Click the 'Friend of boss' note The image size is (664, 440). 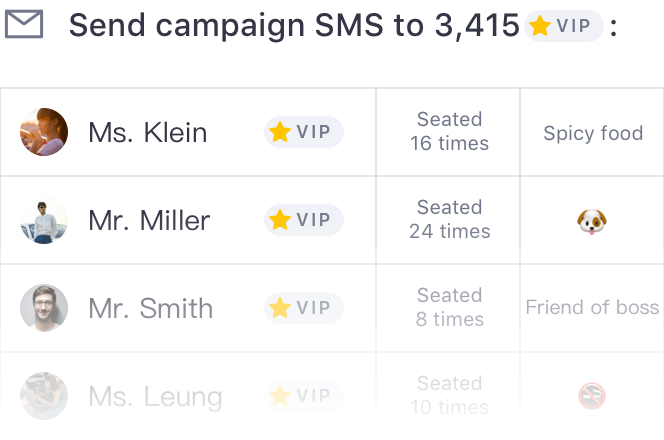592,308
